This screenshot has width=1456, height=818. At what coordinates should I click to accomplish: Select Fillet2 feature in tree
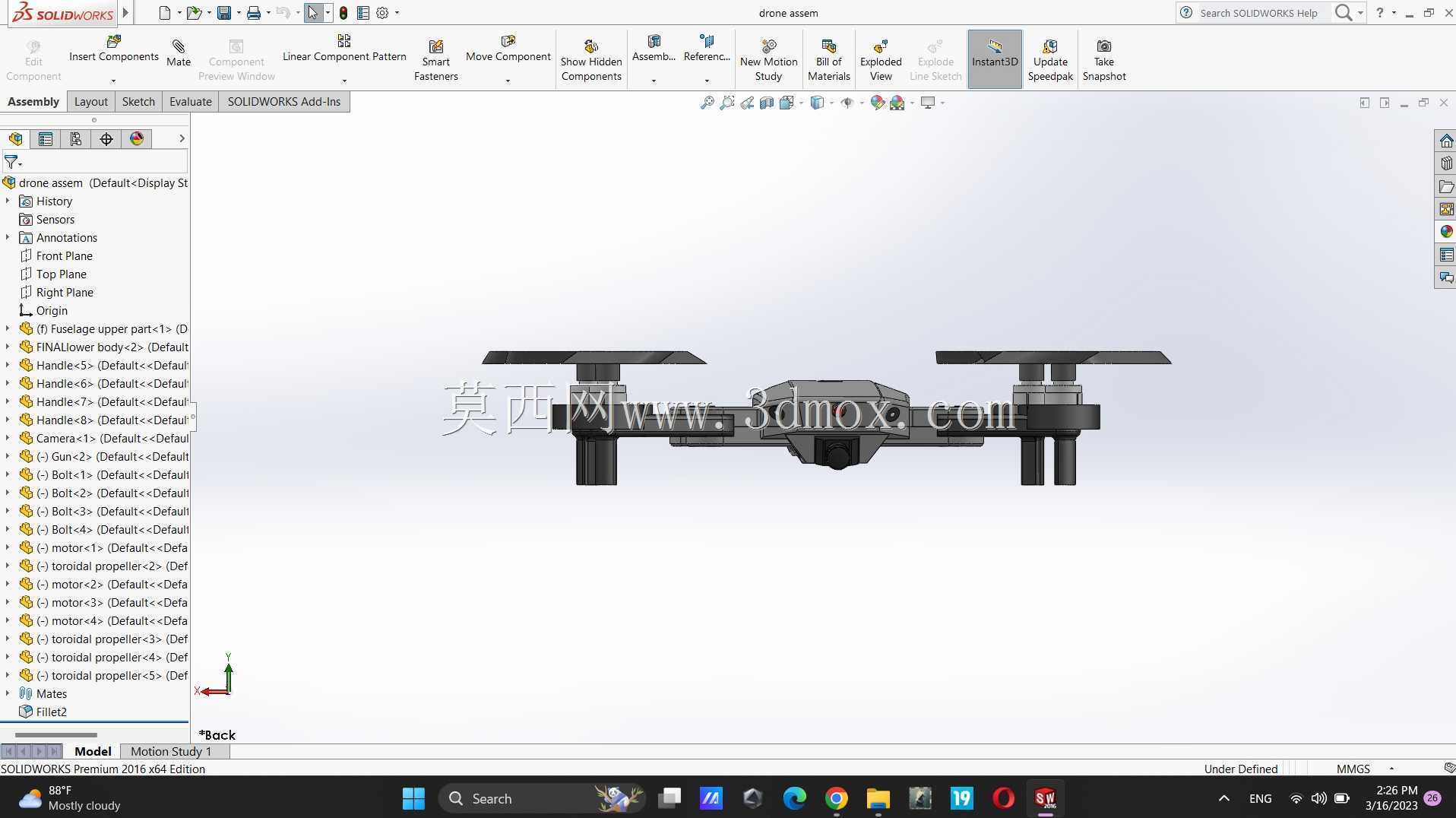(x=52, y=712)
